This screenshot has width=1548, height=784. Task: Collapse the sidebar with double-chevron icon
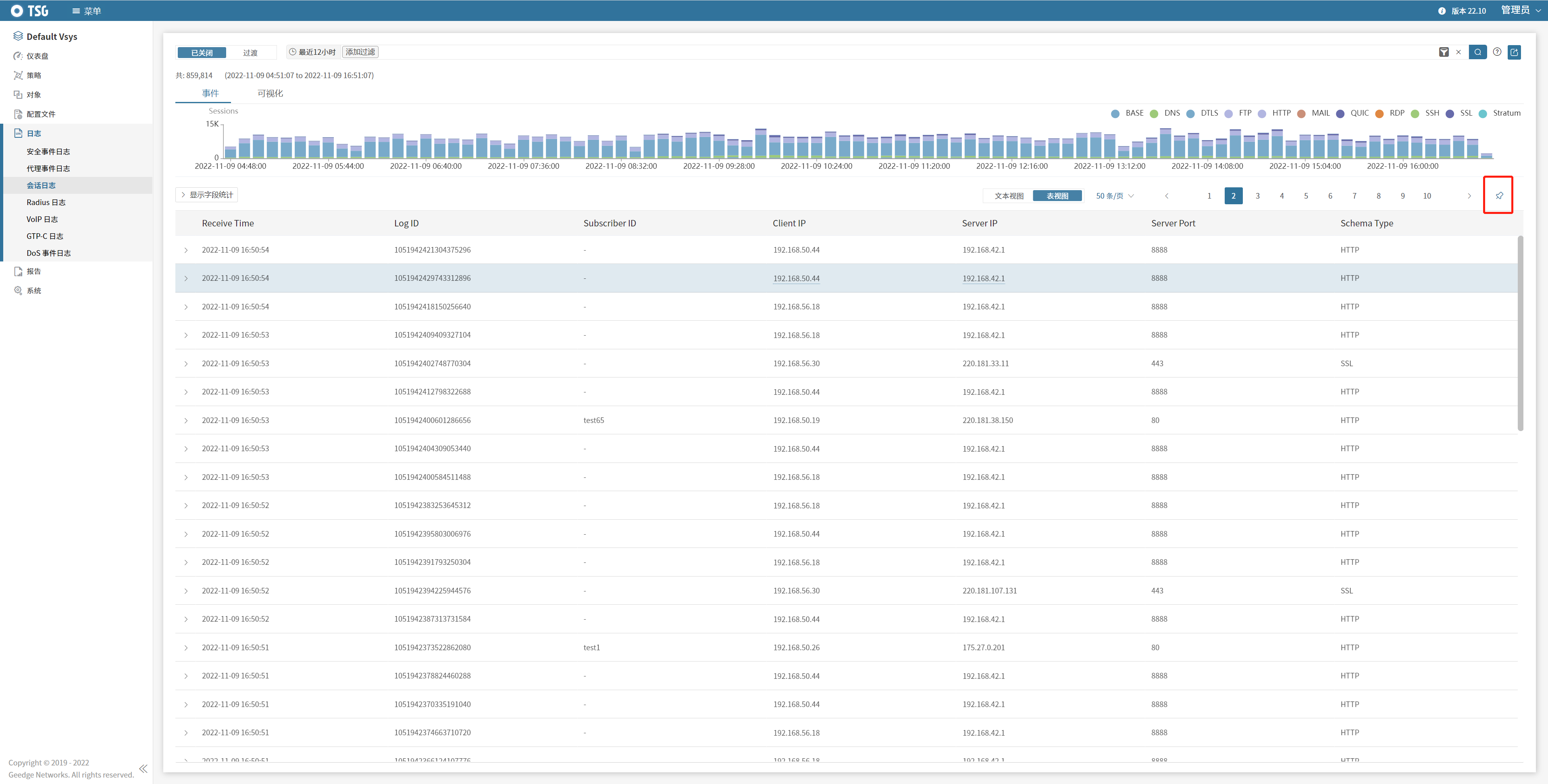click(143, 768)
